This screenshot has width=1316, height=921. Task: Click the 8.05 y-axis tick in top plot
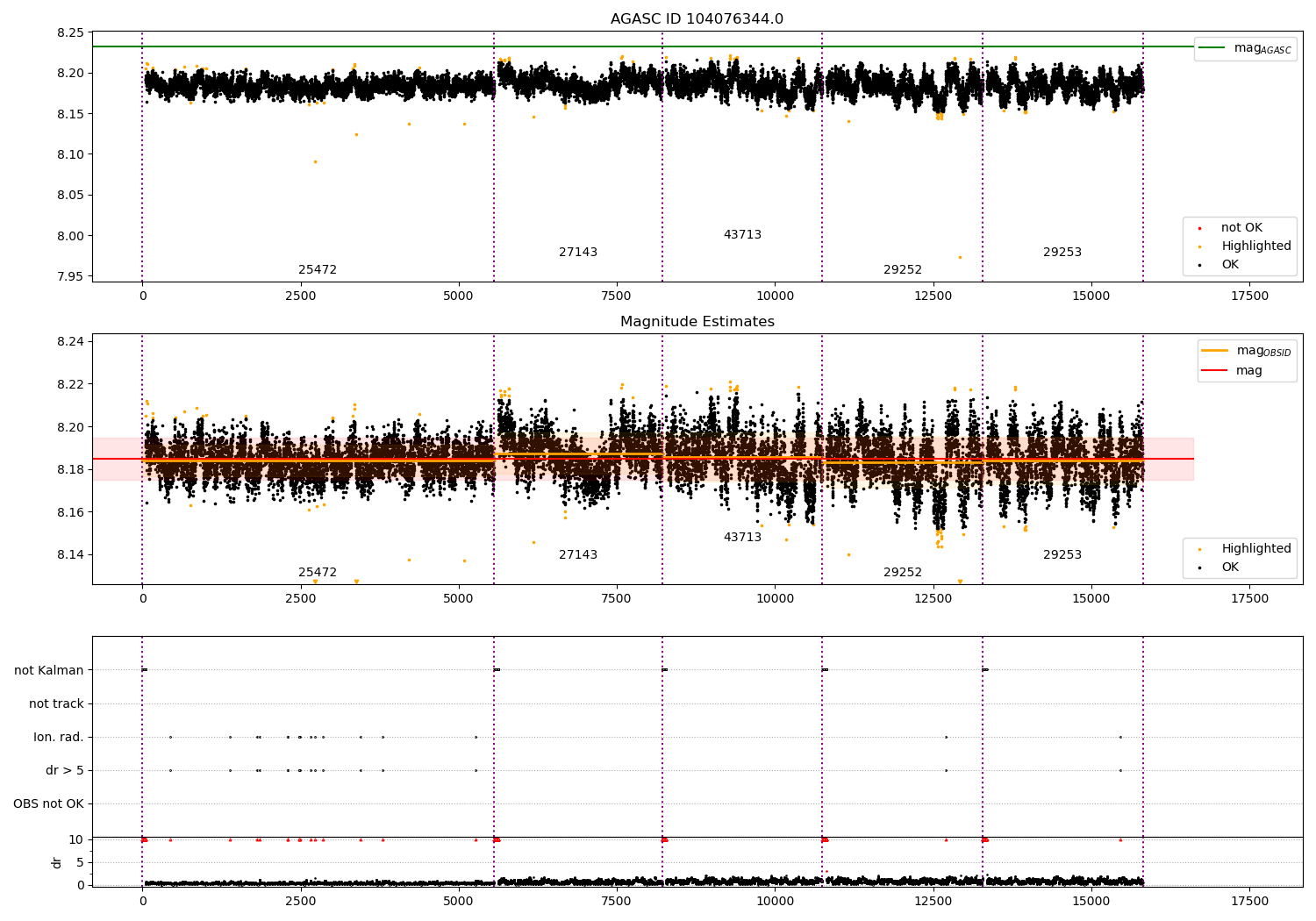70,196
